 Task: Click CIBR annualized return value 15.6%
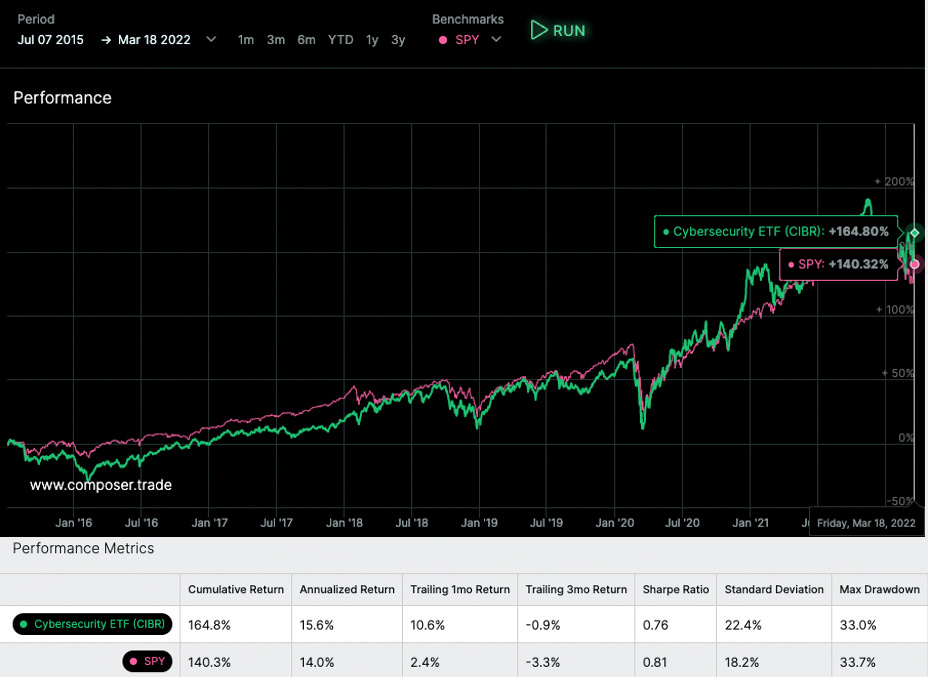point(316,625)
